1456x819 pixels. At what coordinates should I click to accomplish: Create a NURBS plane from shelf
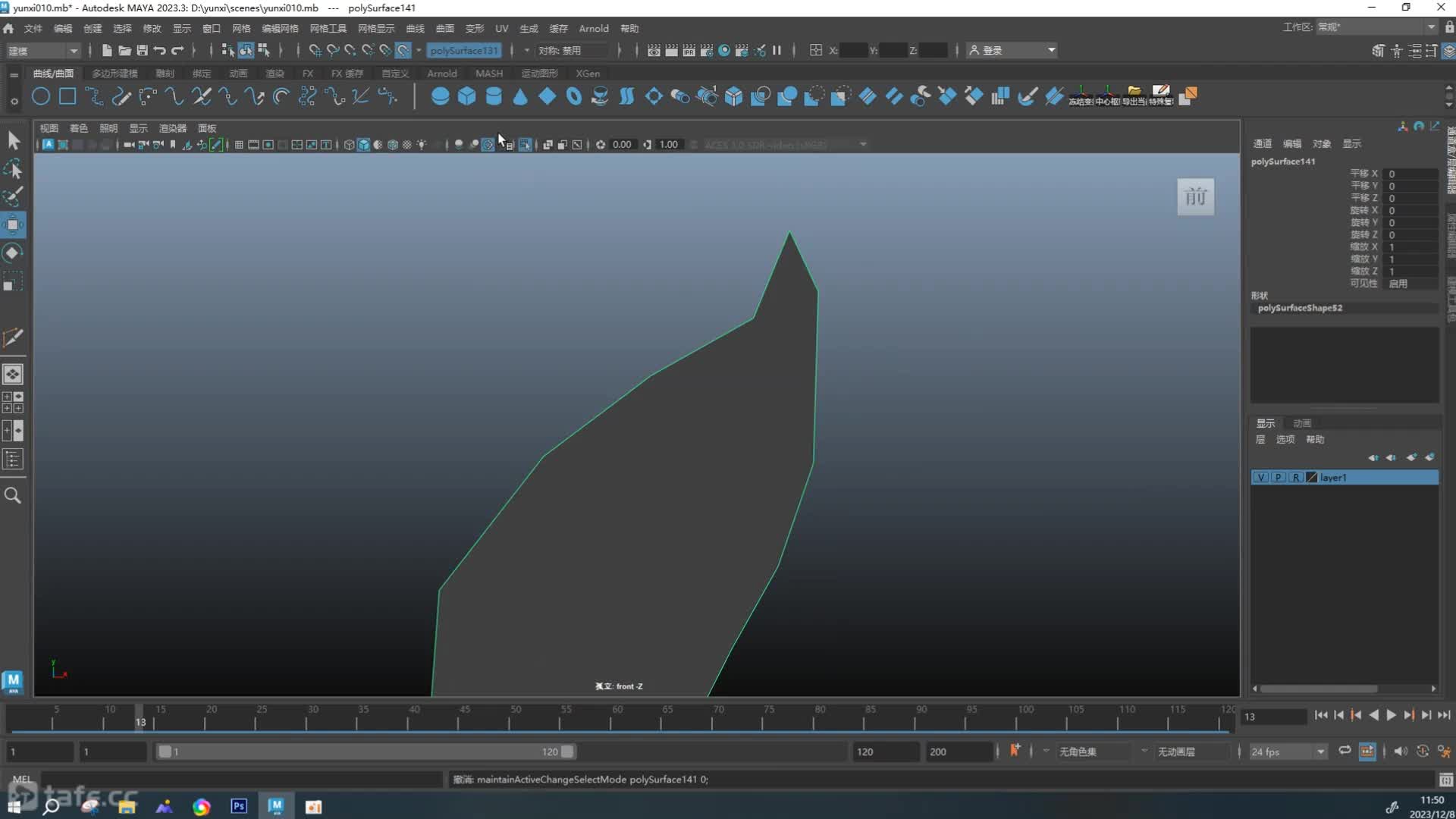(547, 96)
